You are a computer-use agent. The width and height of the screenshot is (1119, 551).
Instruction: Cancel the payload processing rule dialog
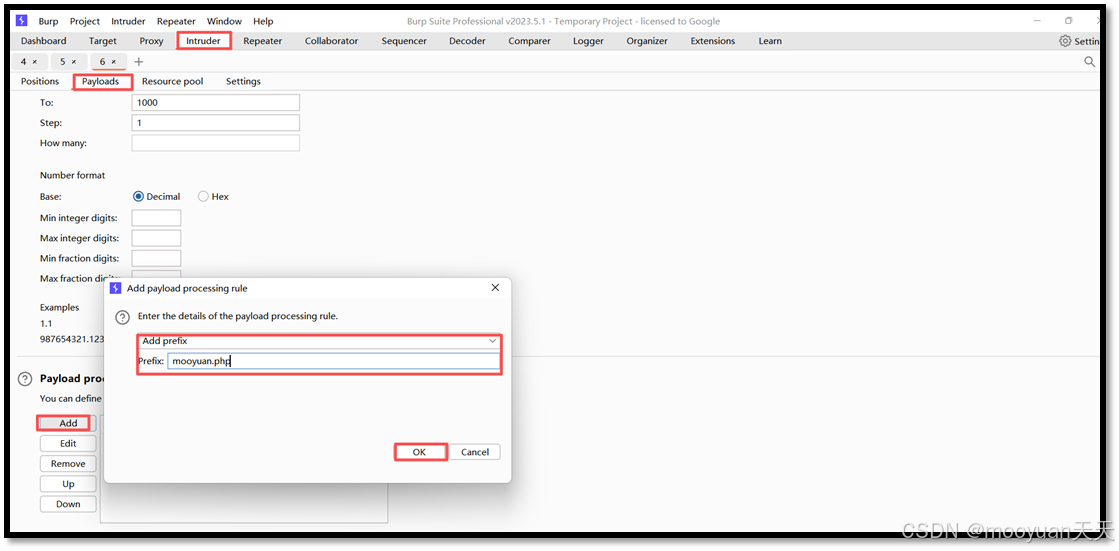tap(475, 452)
